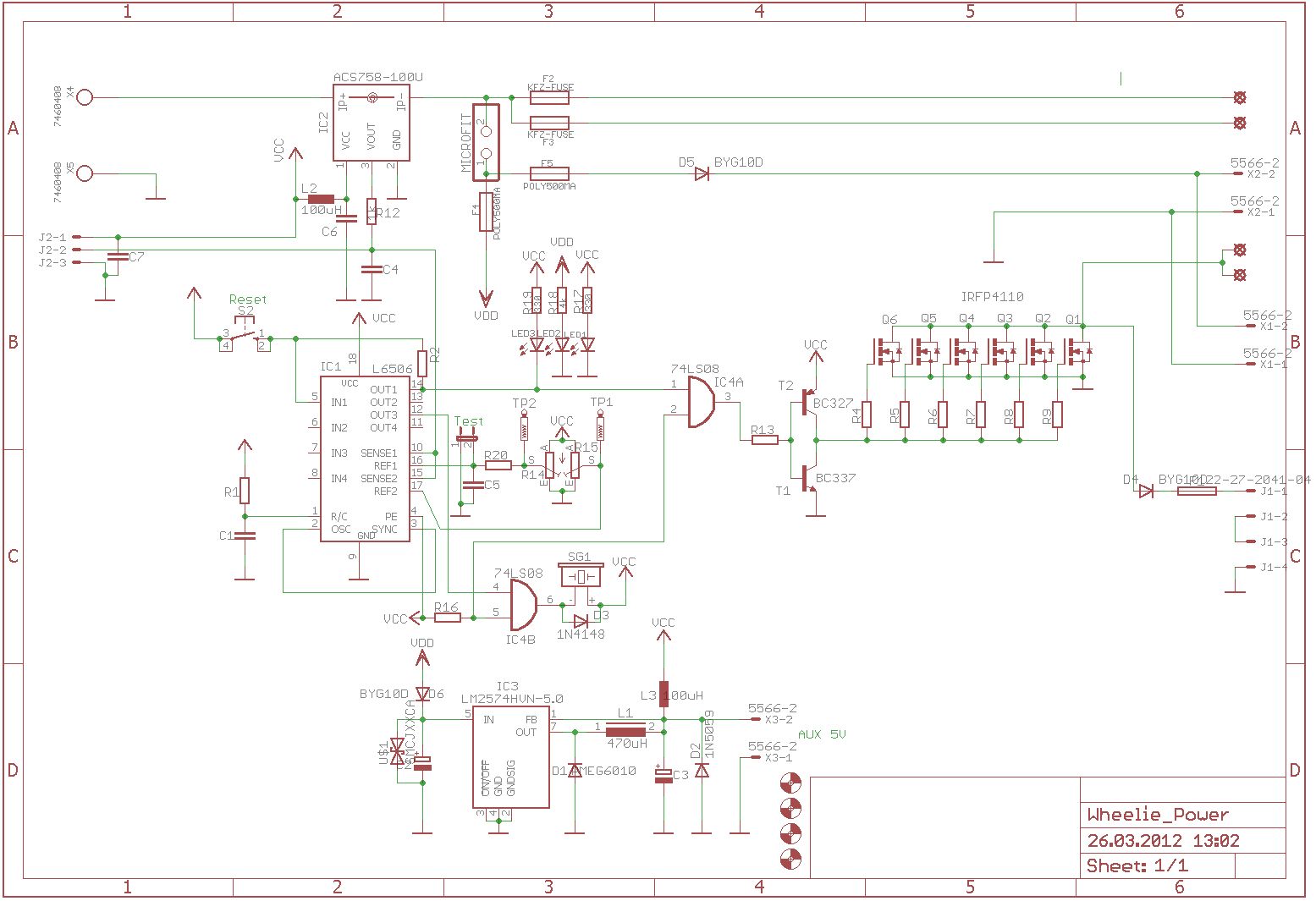Select resistor R13 at gate output
This screenshot has width=1316, height=901.
[764, 440]
